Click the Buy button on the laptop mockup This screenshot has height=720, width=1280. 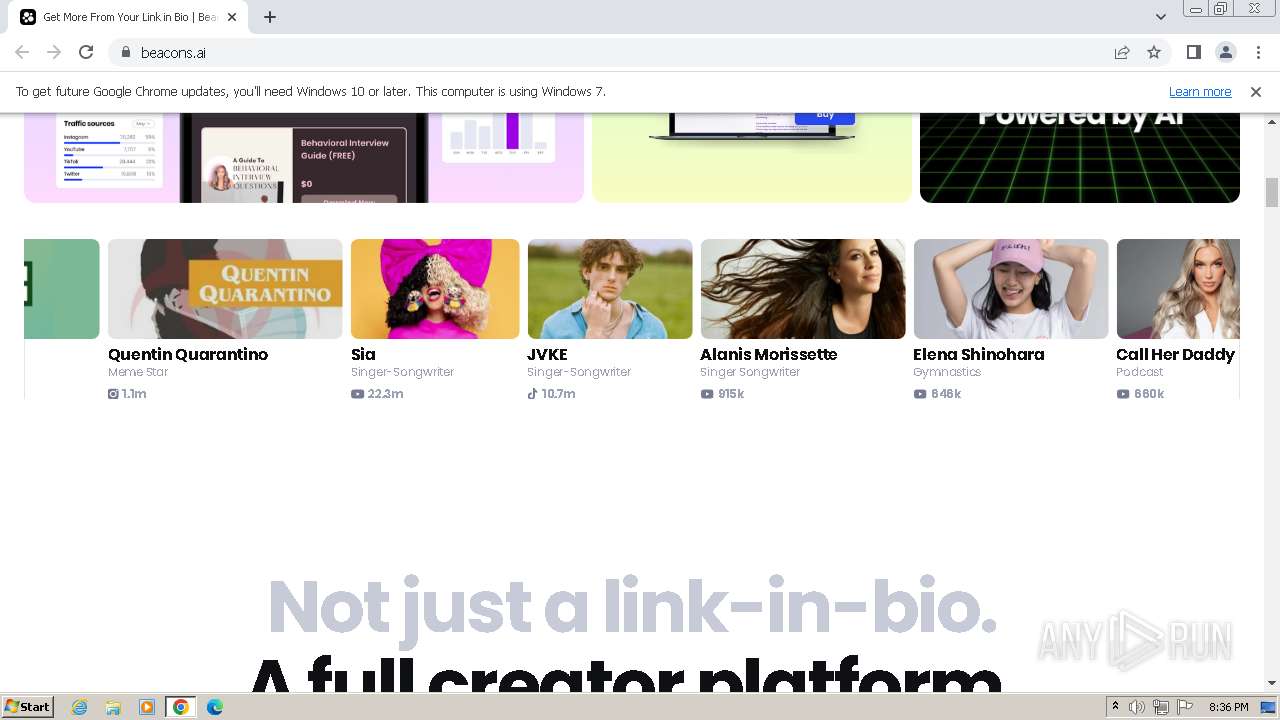pyautogui.click(x=825, y=116)
